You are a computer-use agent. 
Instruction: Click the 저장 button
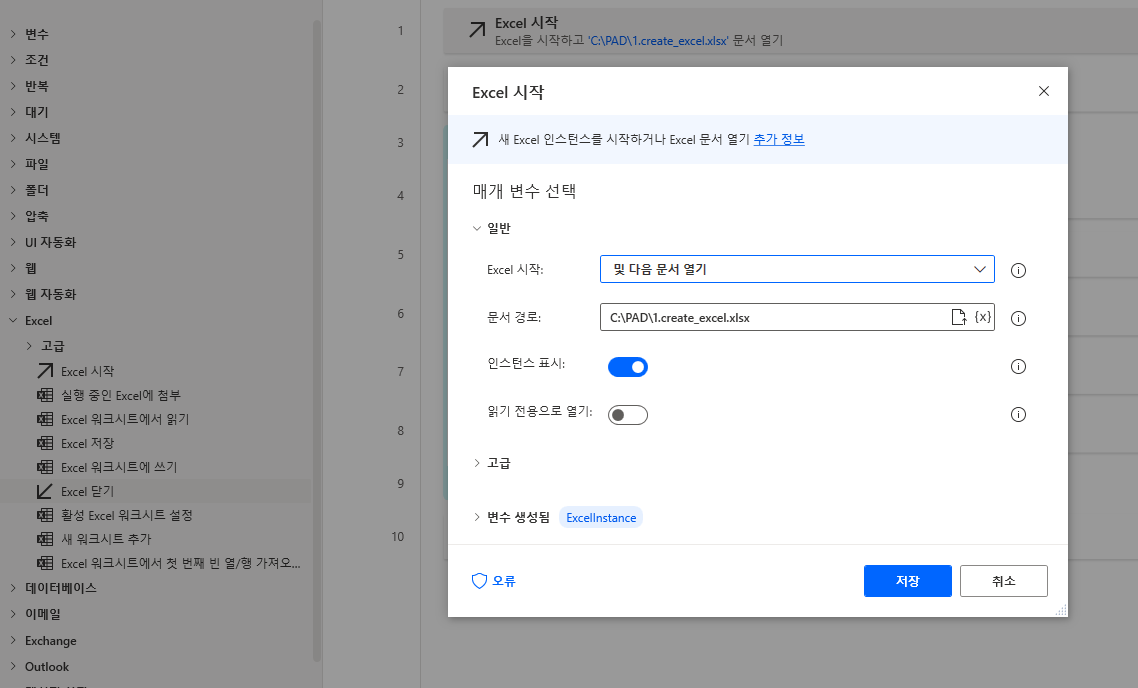tap(906, 581)
